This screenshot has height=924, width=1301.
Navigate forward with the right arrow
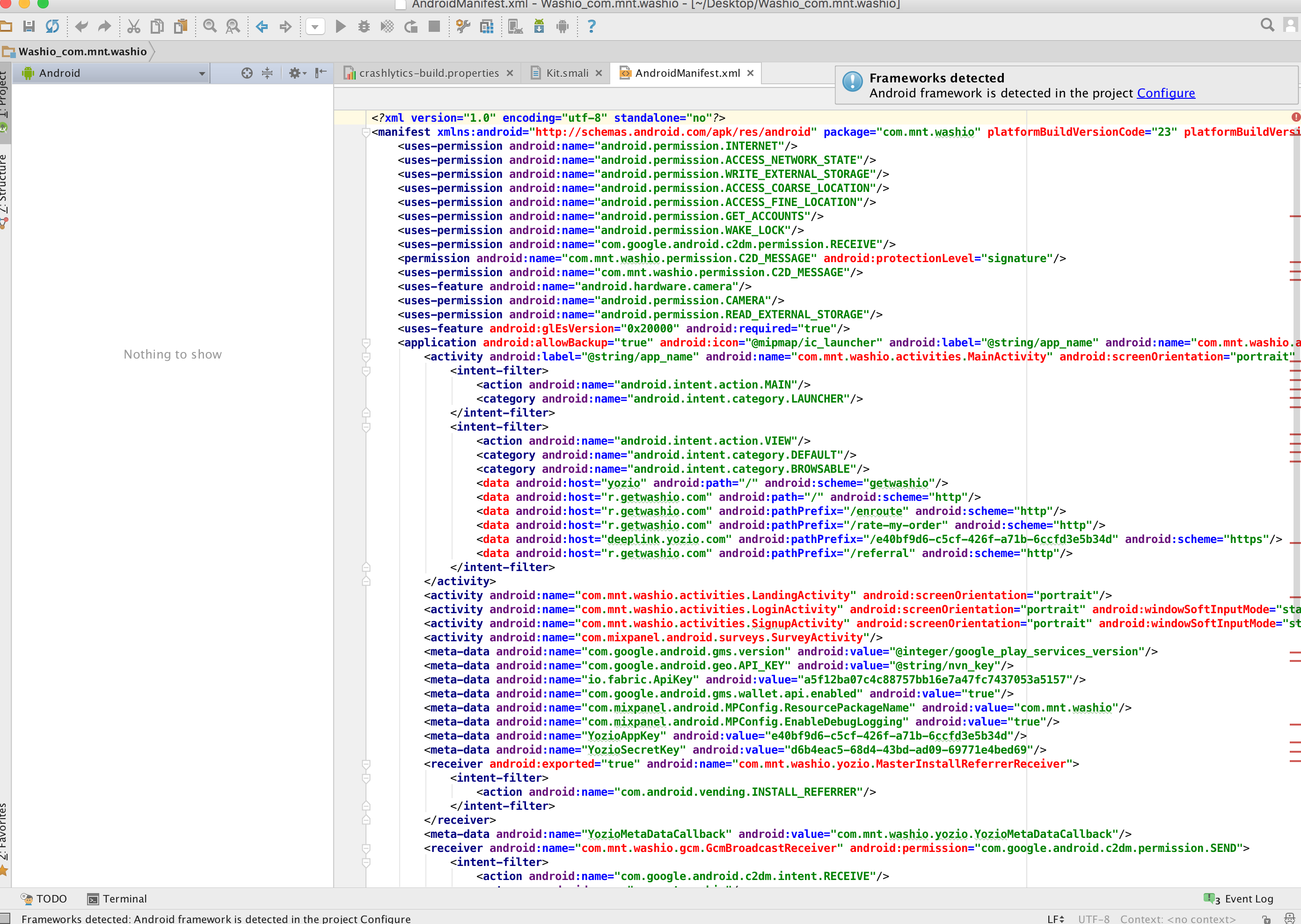[285, 26]
